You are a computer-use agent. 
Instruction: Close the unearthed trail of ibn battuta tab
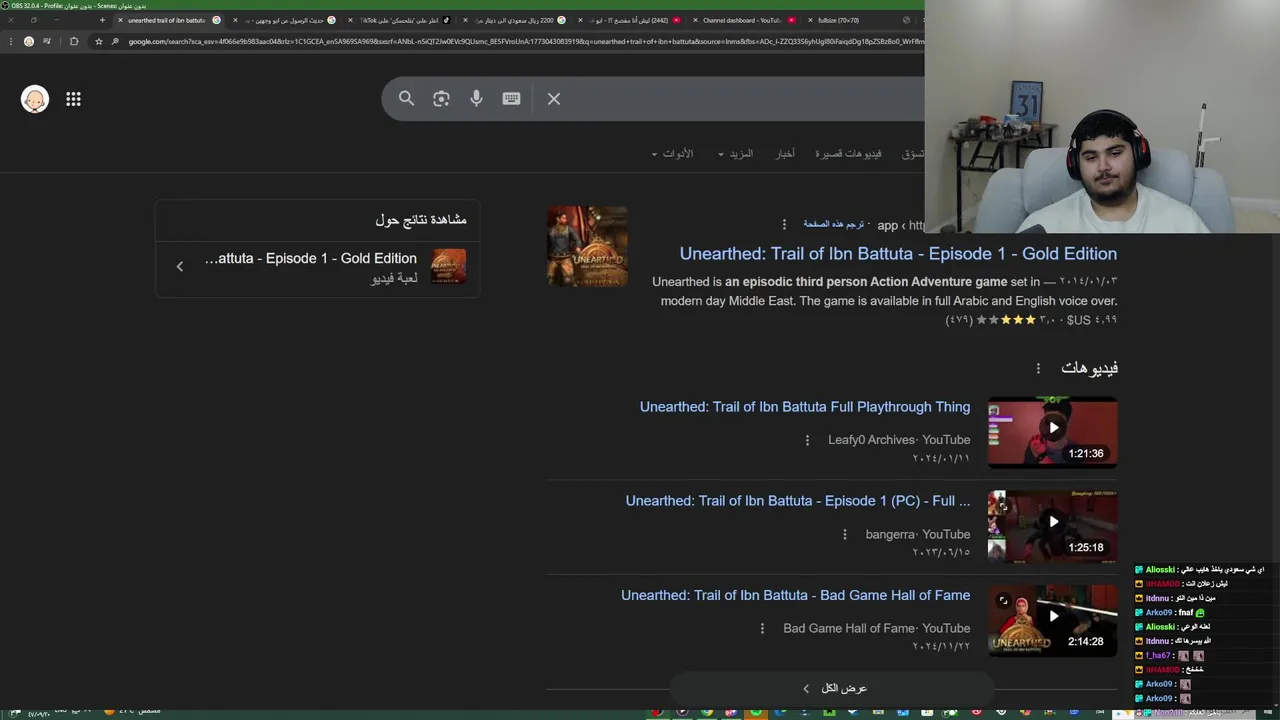pos(121,20)
